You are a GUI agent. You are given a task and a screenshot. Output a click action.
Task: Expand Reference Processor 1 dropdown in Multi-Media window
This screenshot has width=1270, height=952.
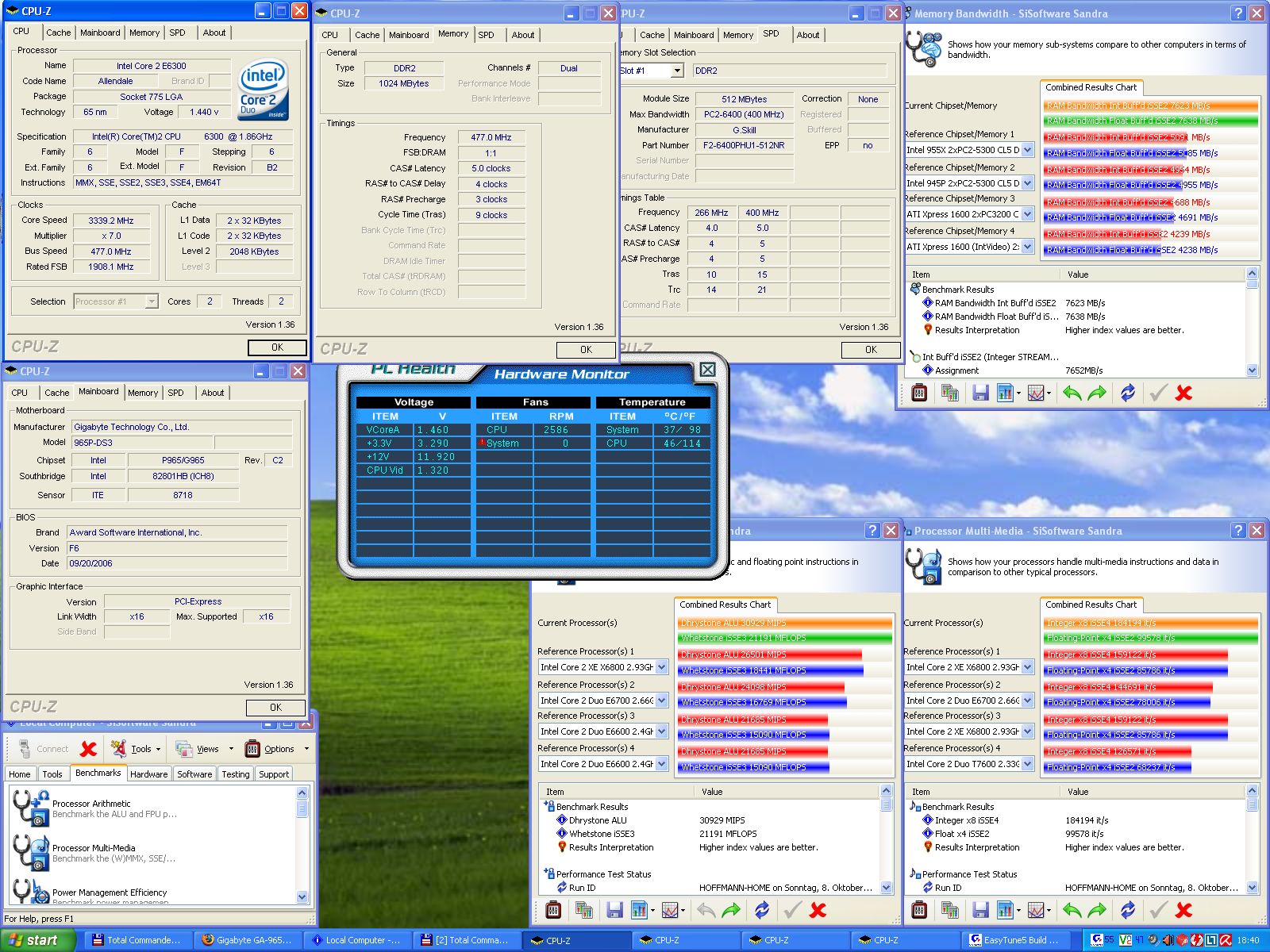point(1027,667)
